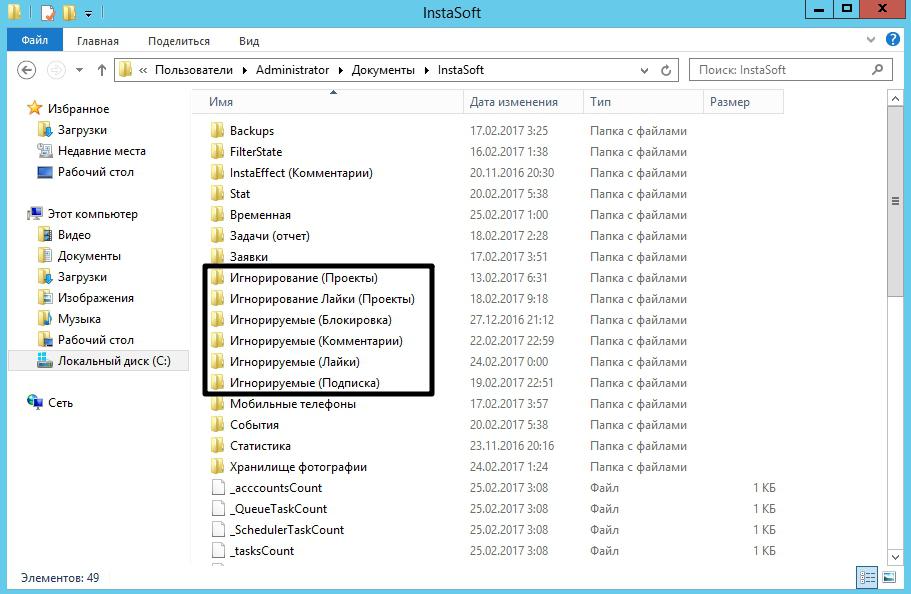911x594 pixels.
Task: Open Customize Quick Access Toolbar dropdown
Action: [x=88, y=13]
